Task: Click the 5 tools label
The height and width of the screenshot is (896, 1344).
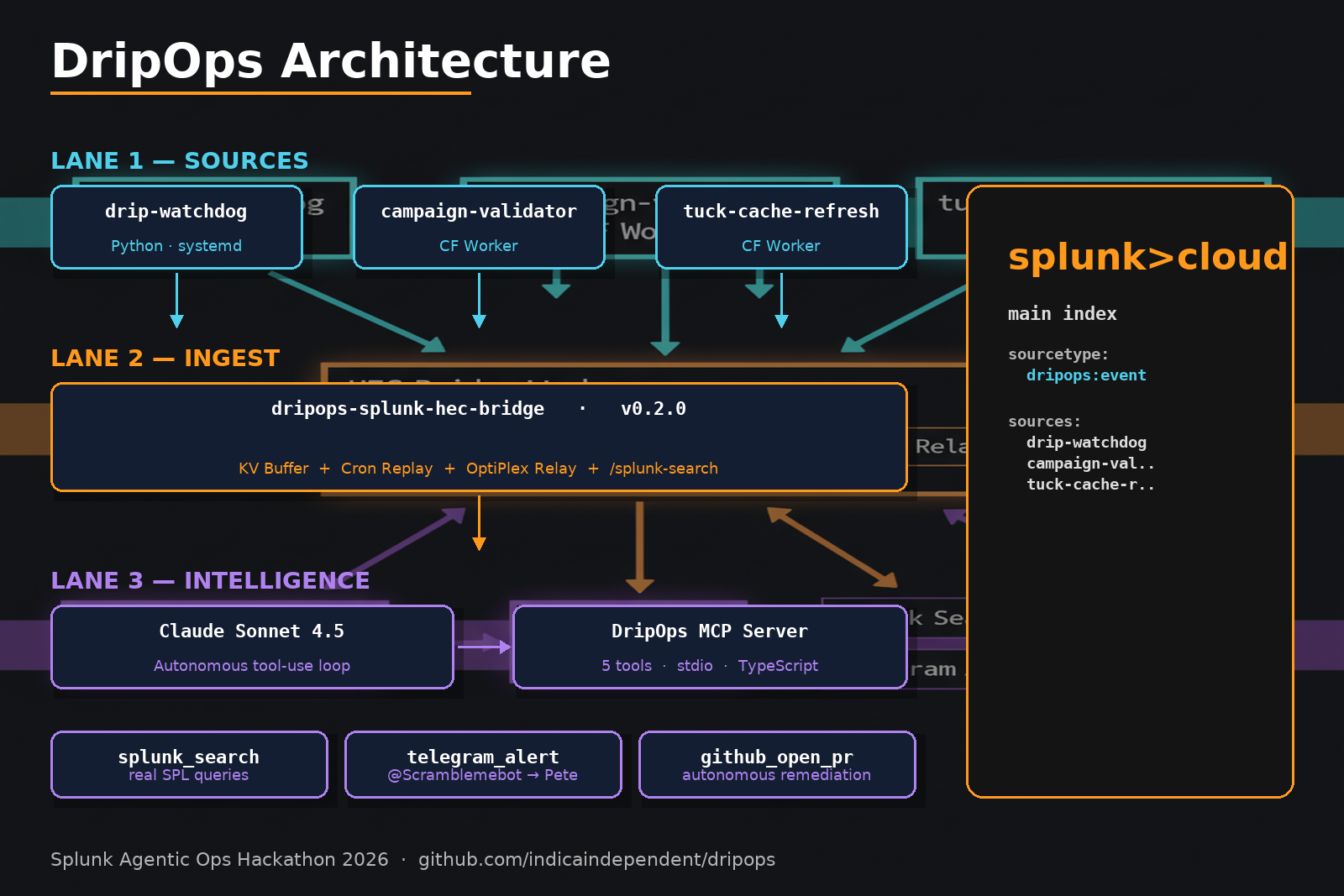Action: tap(627, 666)
